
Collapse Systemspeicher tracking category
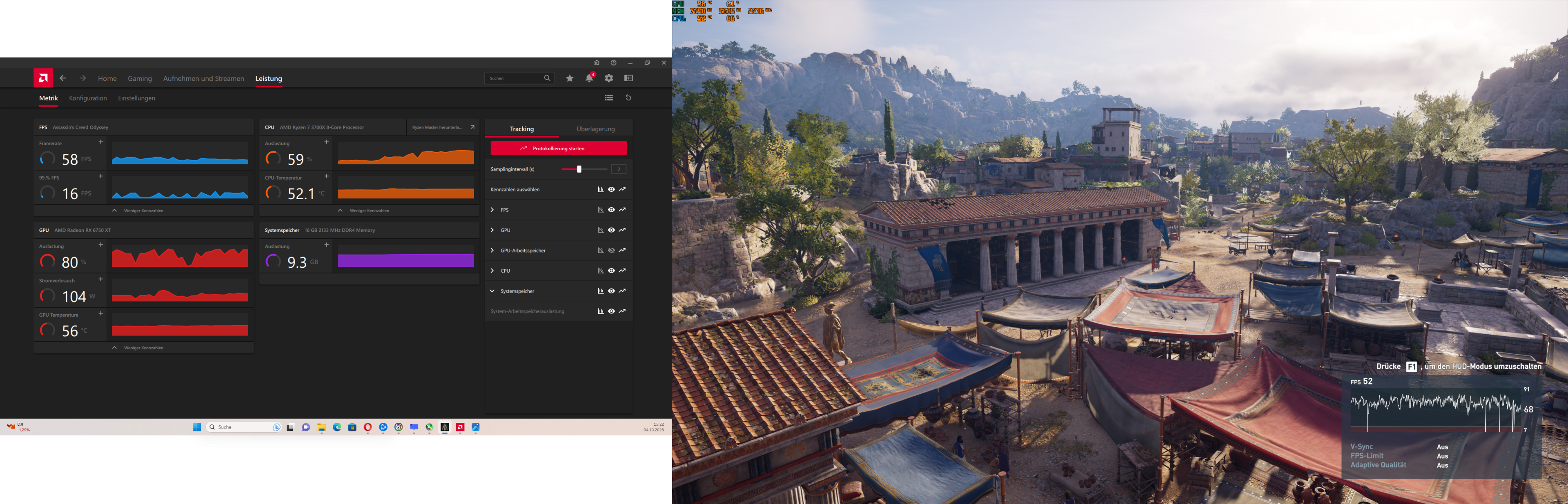tap(492, 291)
